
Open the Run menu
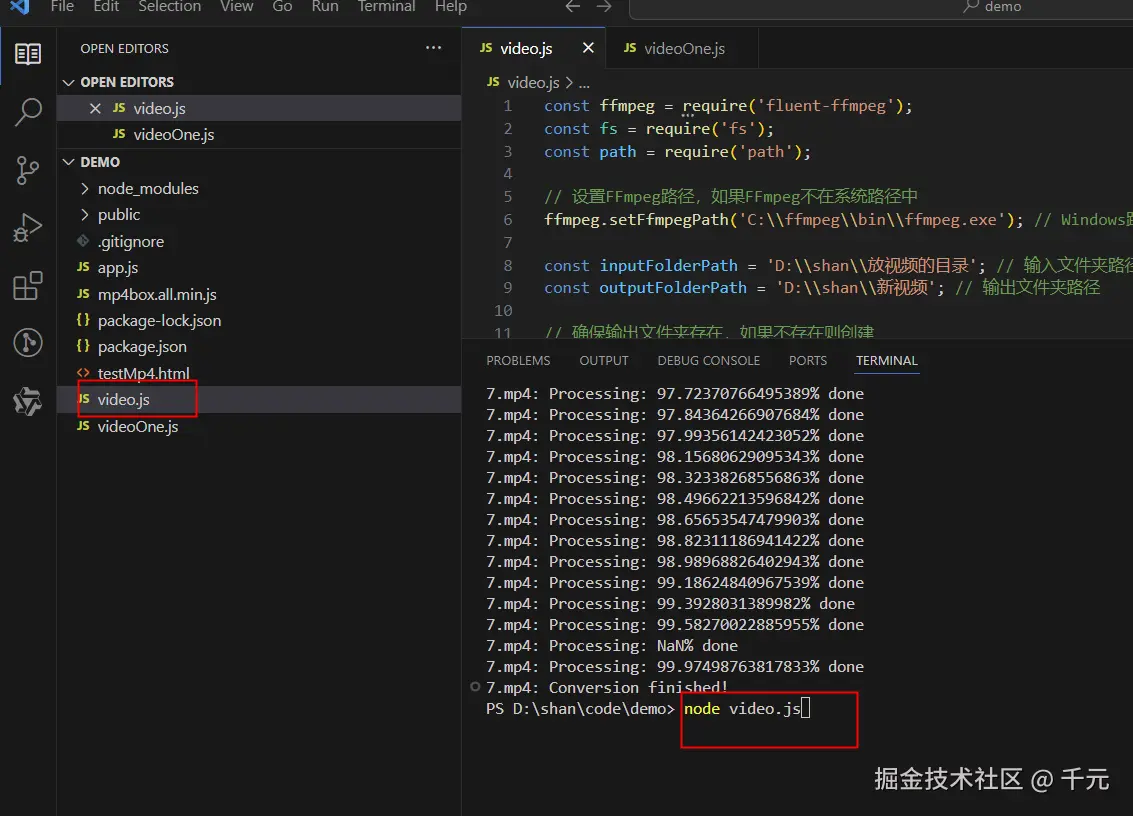coord(325,7)
